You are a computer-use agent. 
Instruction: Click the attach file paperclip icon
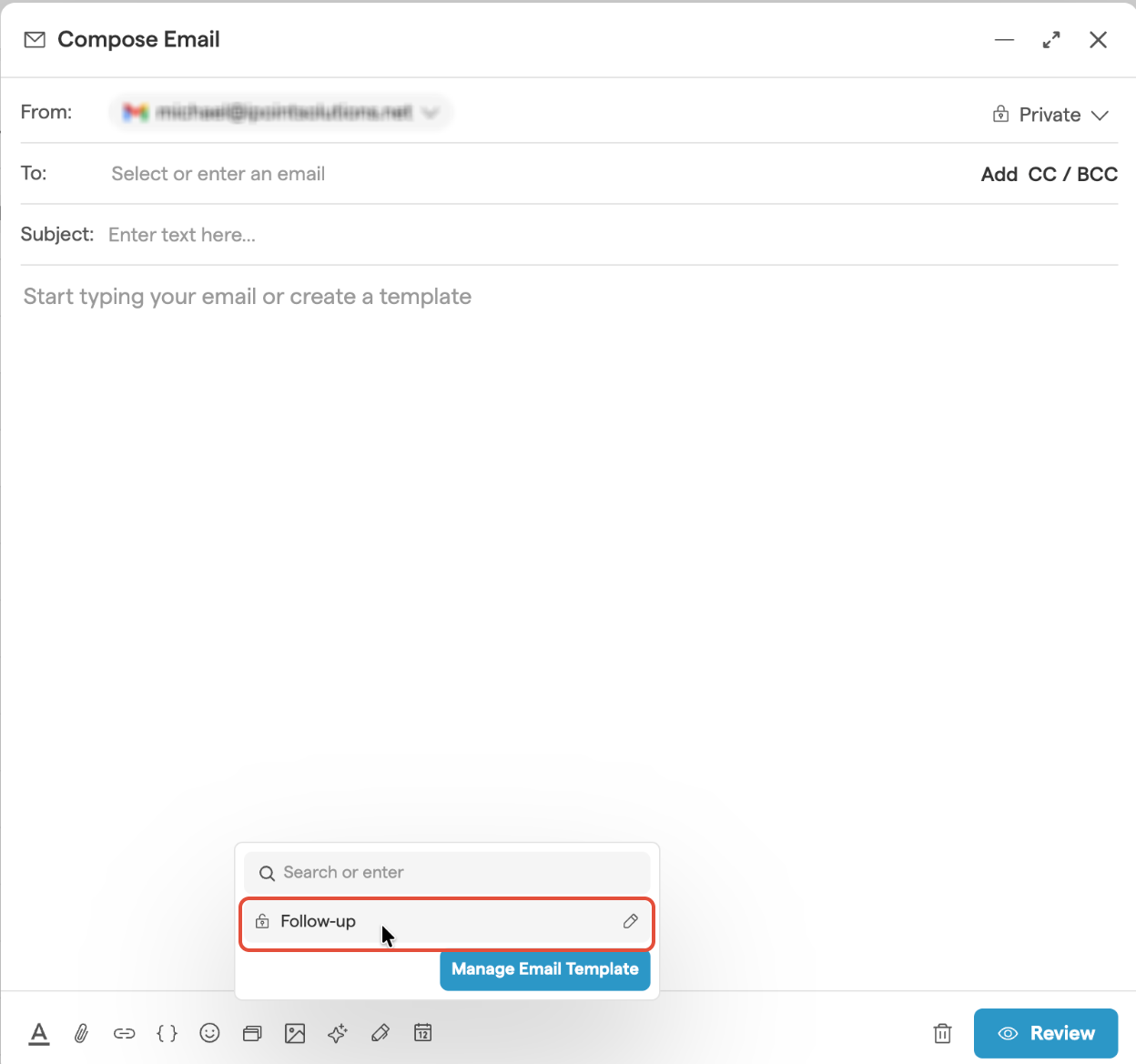(82, 1033)
